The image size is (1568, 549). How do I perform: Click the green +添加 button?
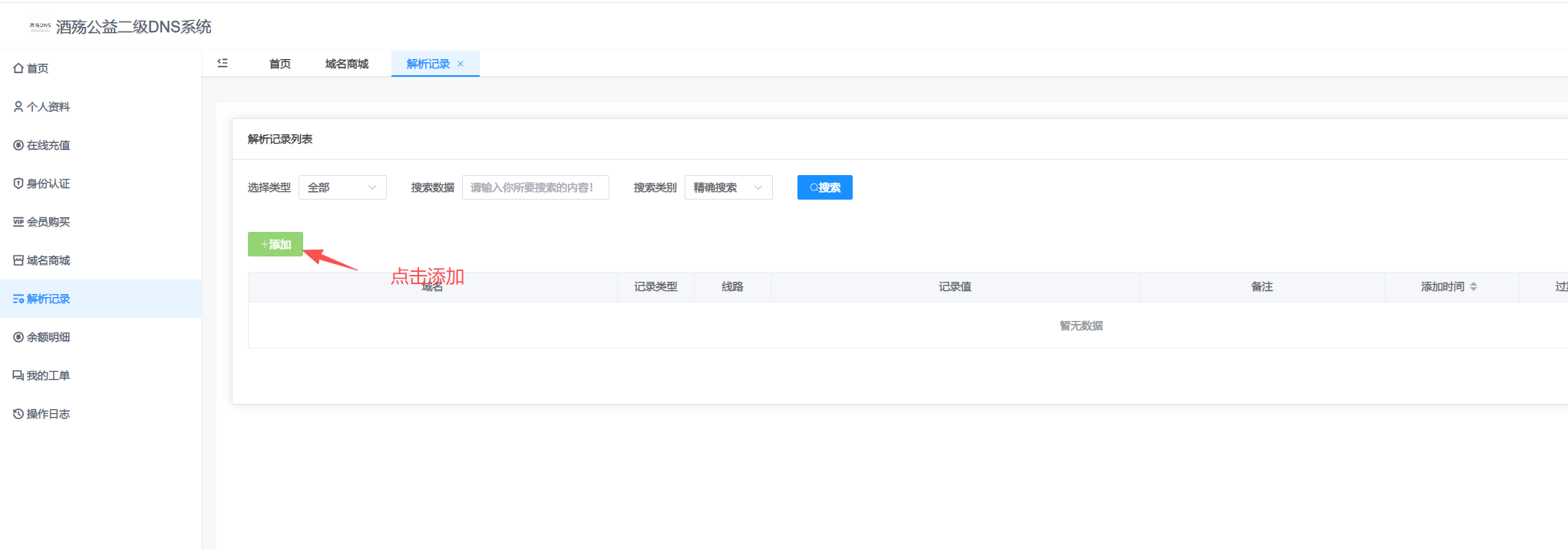coord(276,244)
